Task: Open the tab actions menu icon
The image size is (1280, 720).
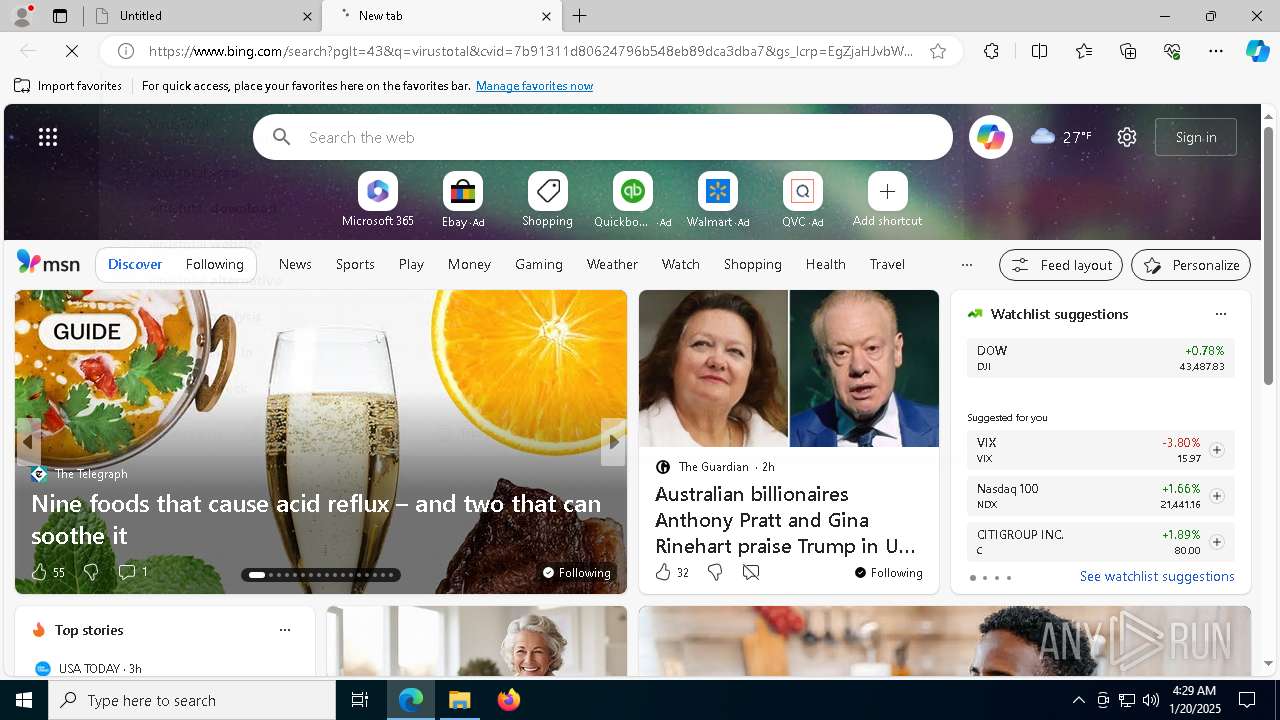Action: [x=60, y=16]
